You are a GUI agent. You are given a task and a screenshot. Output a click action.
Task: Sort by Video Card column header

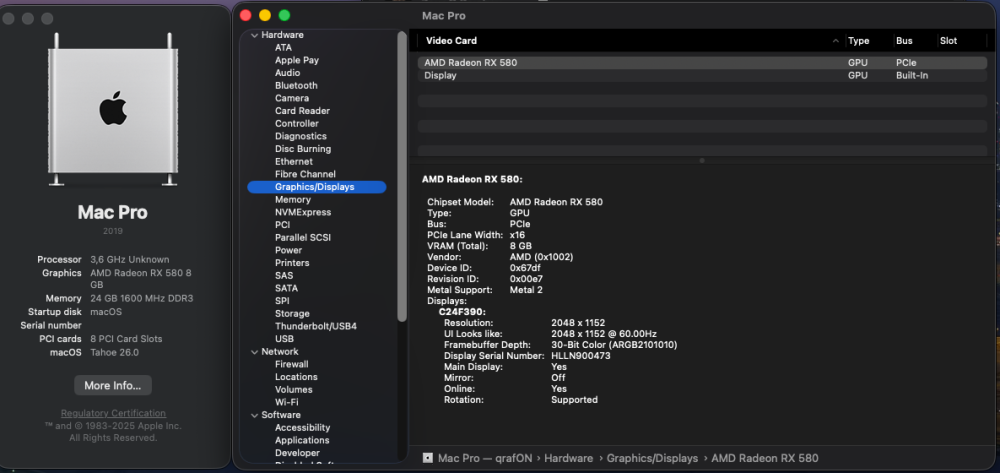[451, 41]
